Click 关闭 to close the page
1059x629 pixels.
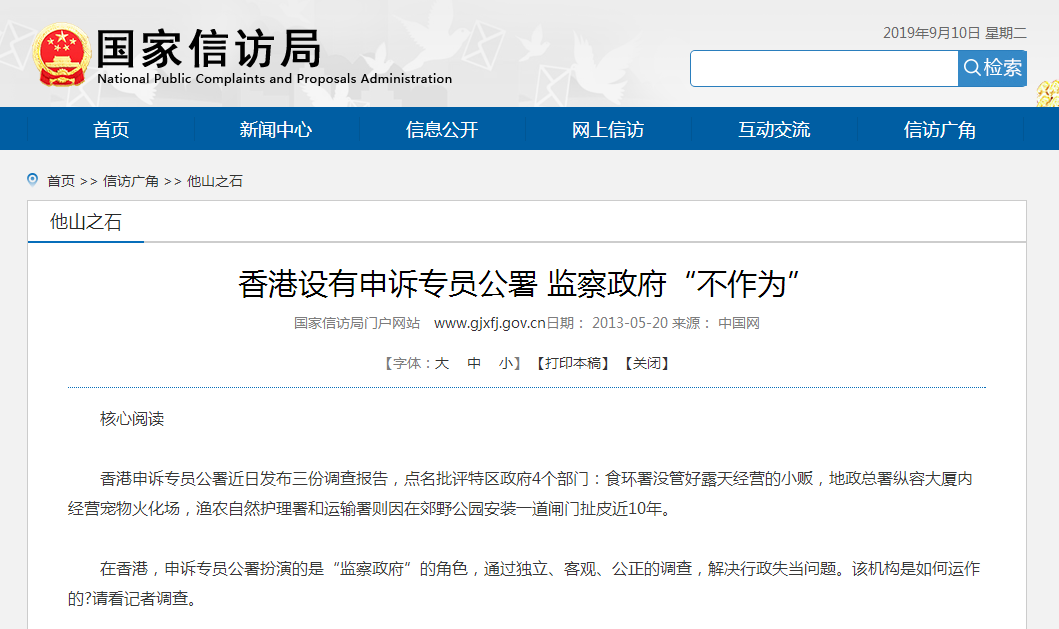pos(646,363)
